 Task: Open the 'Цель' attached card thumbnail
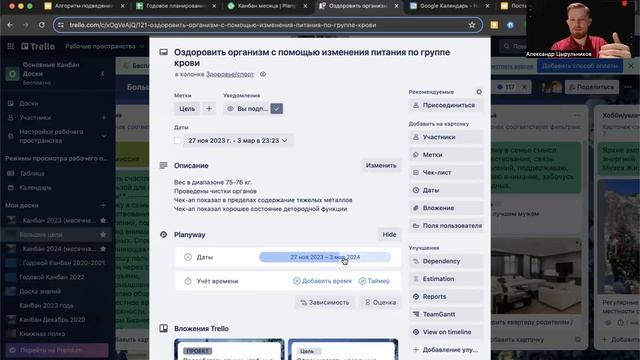click(343, 349)
